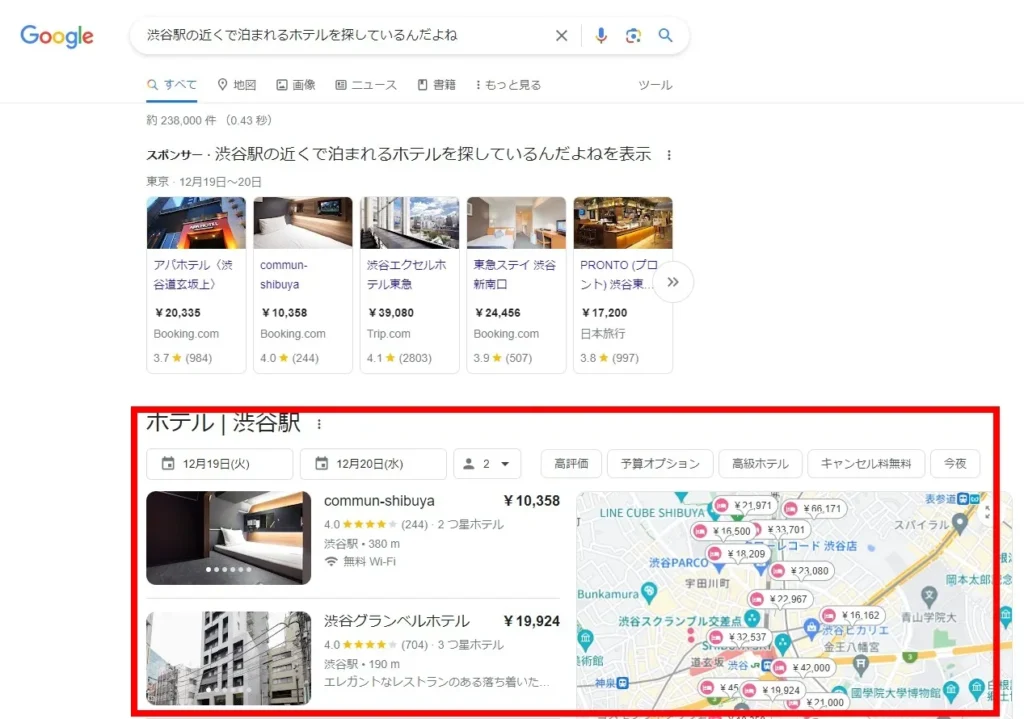Select ¥21,971 hotel pin on map

(x=745, y=505)
